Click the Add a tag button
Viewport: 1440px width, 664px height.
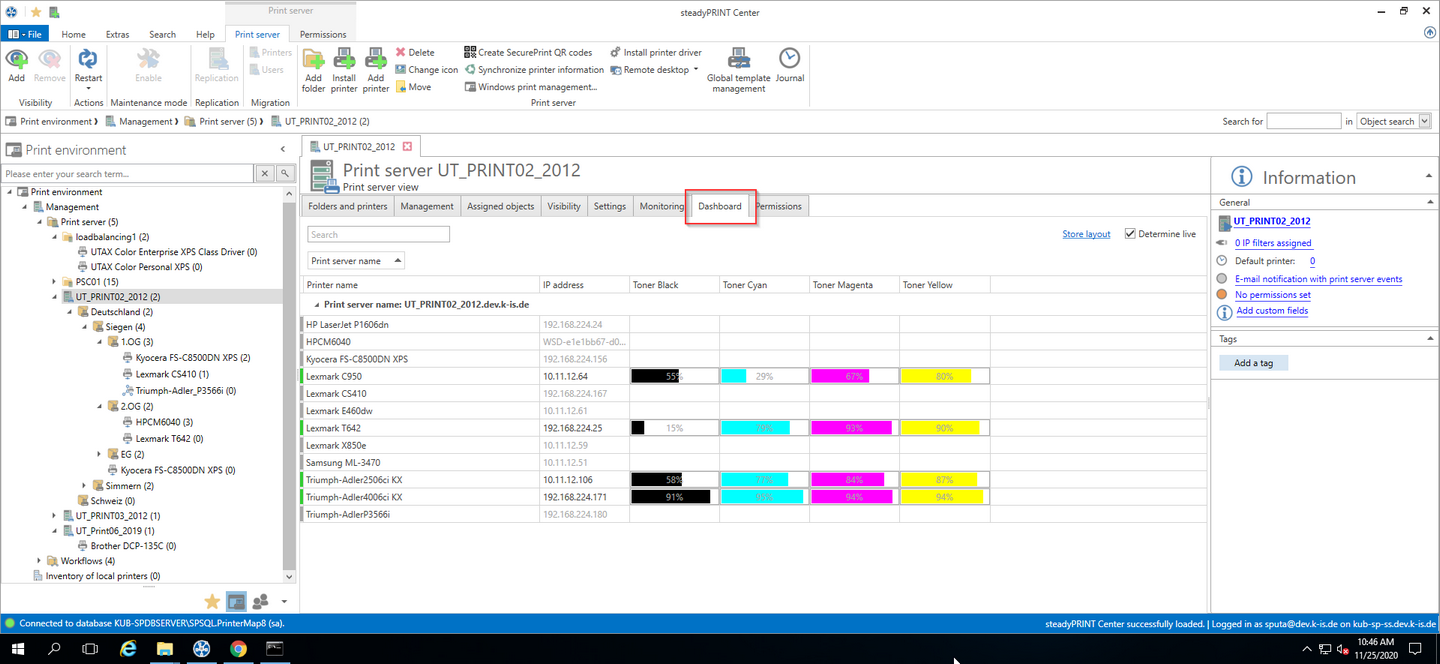pos(1253,363)
